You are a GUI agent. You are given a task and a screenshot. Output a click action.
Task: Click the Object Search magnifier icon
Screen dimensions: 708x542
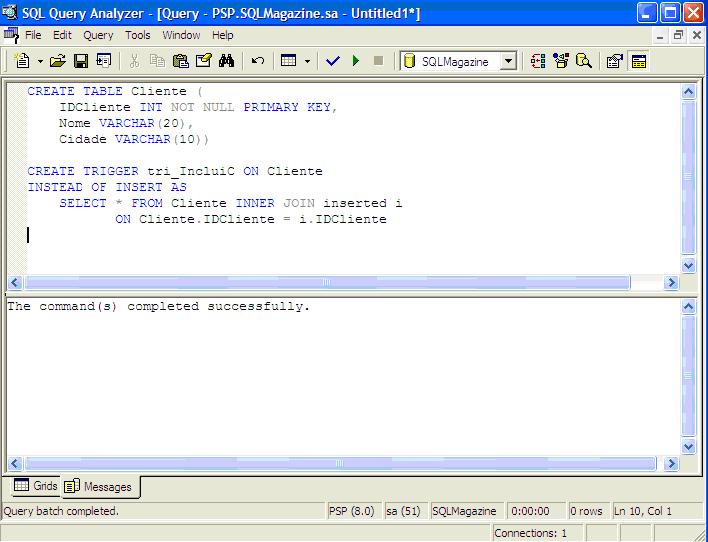coord(584,61)
